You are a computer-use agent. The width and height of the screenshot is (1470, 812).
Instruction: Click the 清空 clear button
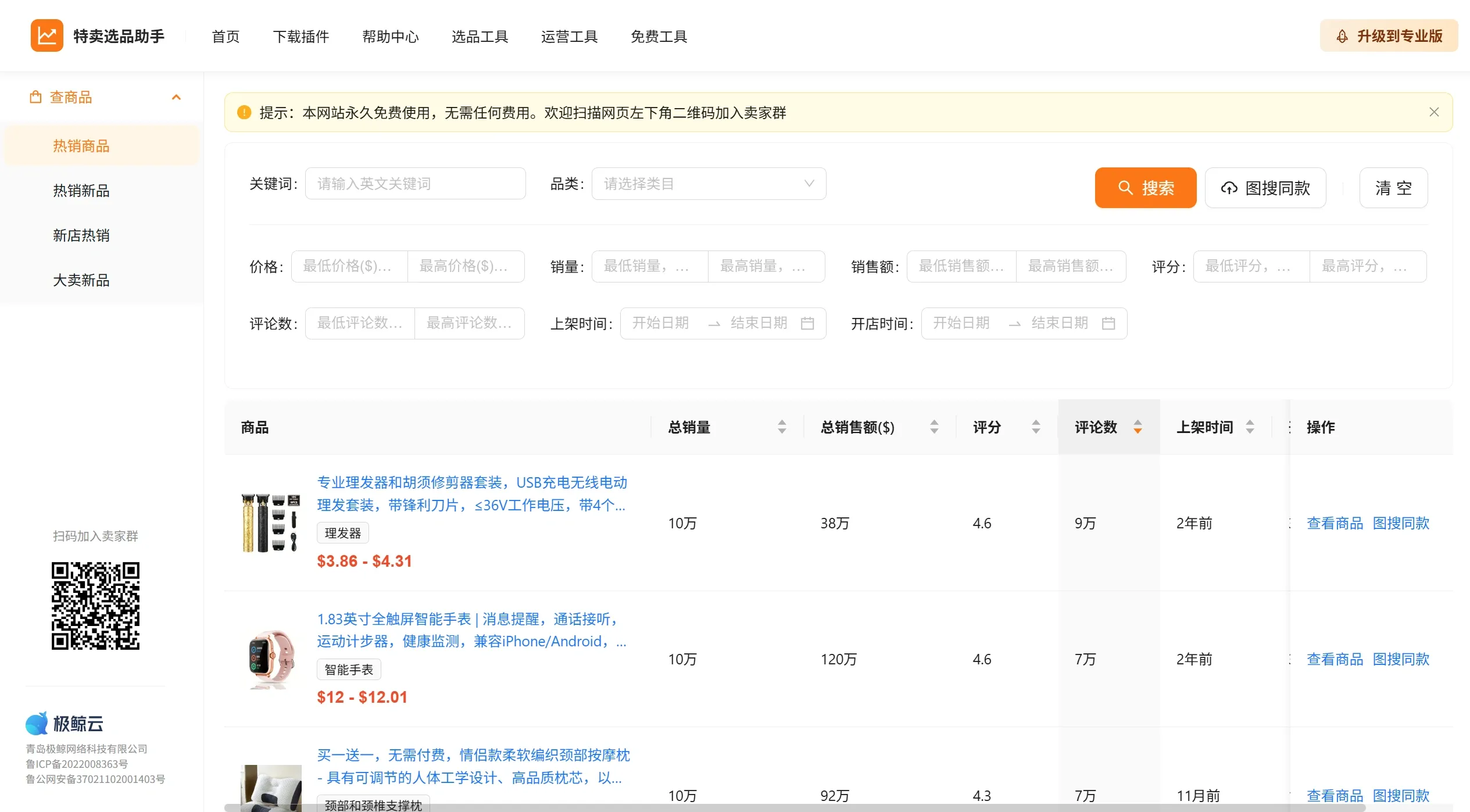point(1393,188)
